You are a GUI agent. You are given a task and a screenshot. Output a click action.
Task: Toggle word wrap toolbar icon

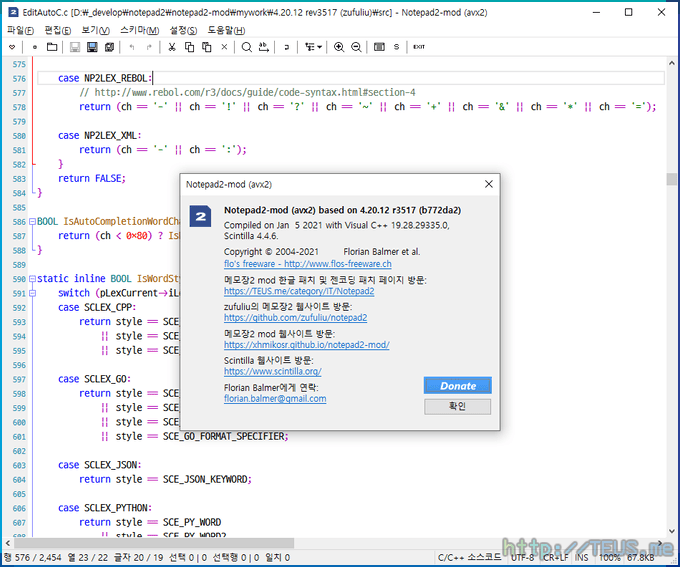(x=287, y=47)
